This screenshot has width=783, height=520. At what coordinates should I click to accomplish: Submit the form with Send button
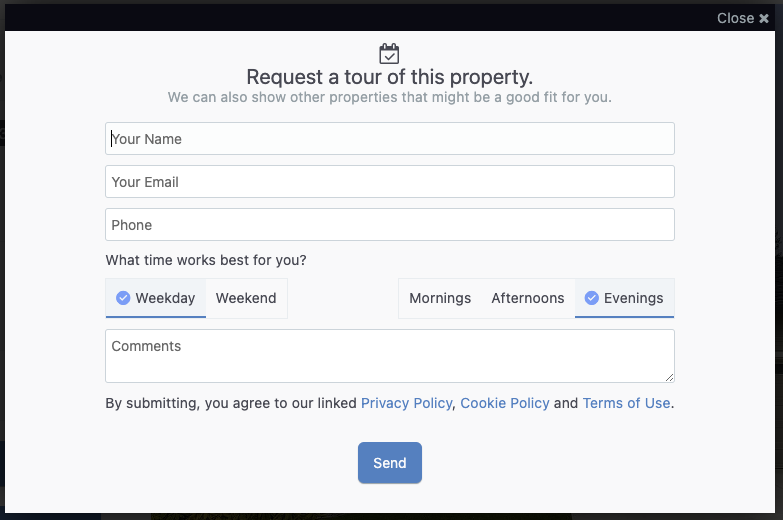(x=390, y=463)
